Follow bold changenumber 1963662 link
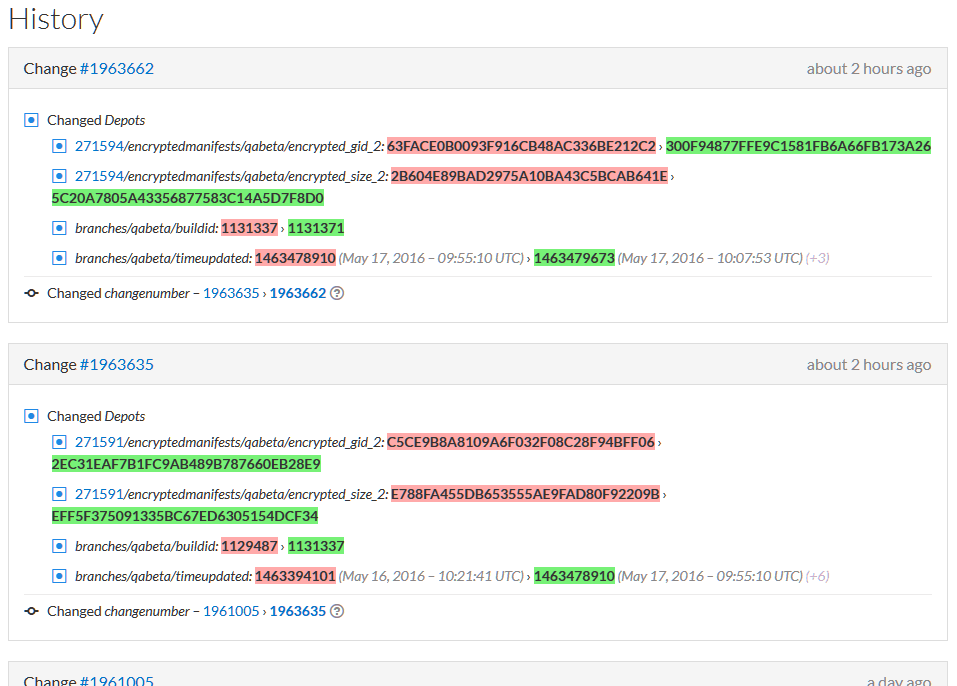This screenshot has width=957, height=686. 298,294
